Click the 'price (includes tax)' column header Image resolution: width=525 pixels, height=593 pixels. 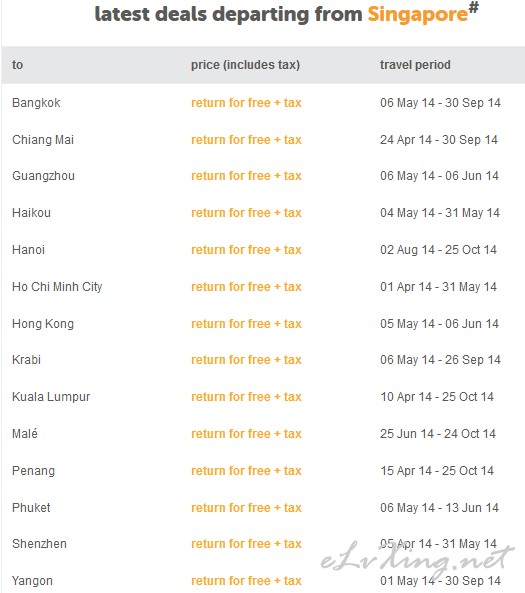(245, 65)
